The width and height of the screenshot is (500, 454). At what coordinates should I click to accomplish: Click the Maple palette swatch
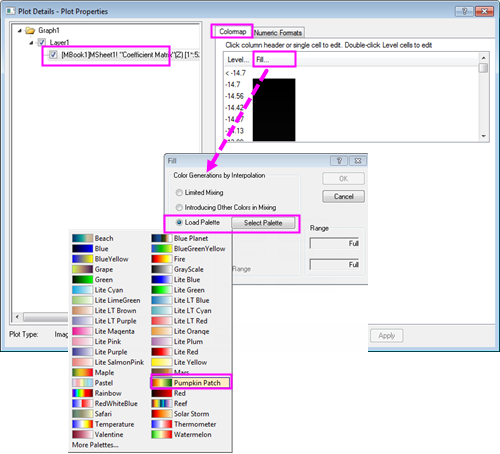click(82, 373)
